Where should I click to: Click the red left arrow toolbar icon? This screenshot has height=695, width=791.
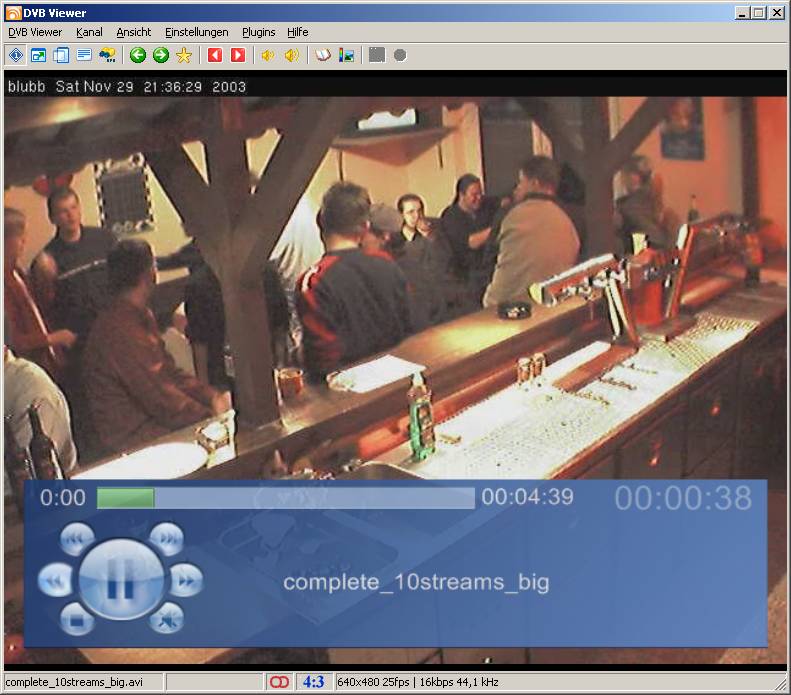215,55
